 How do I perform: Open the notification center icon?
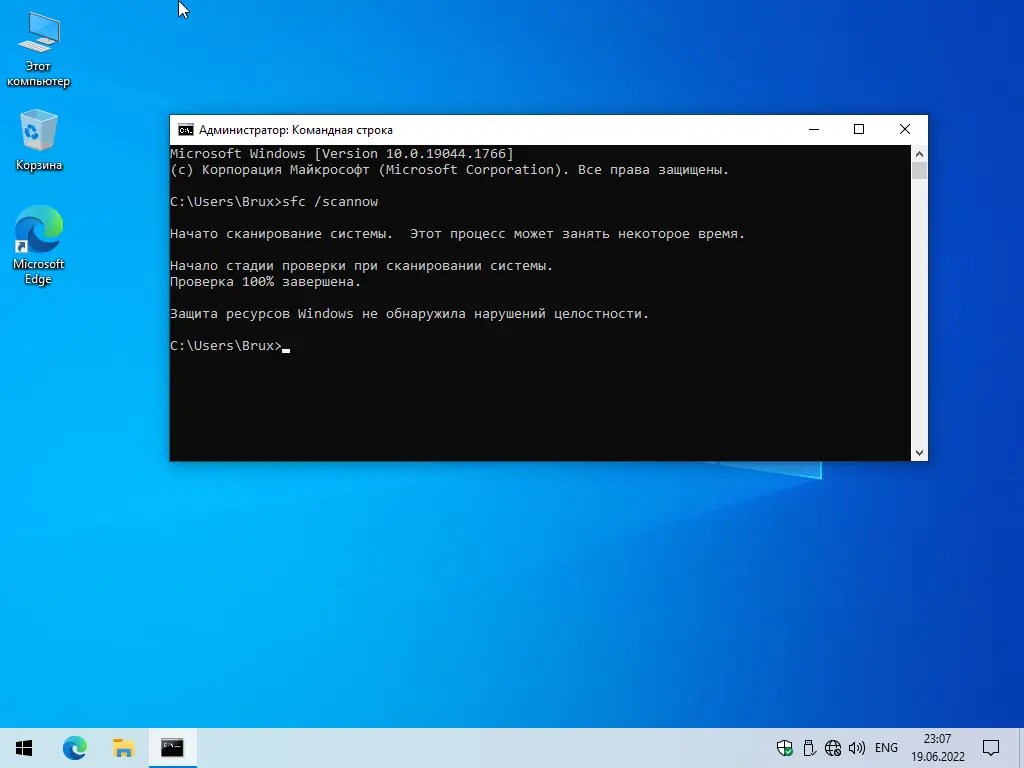click(991, 748)
